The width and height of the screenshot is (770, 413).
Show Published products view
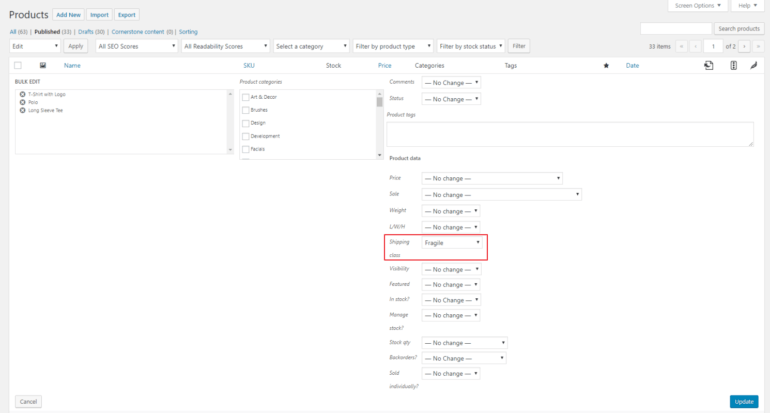(47, 32)
